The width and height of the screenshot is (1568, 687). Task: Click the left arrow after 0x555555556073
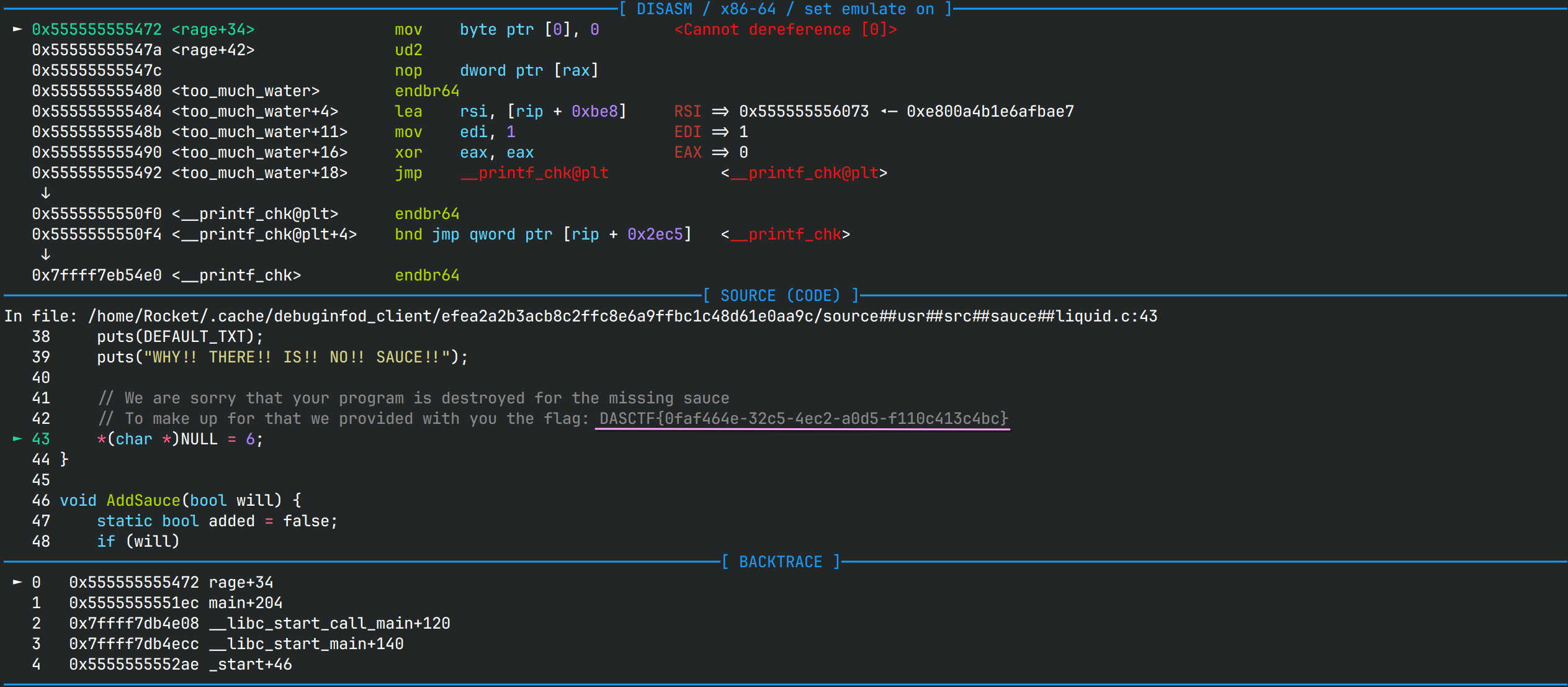889,111
